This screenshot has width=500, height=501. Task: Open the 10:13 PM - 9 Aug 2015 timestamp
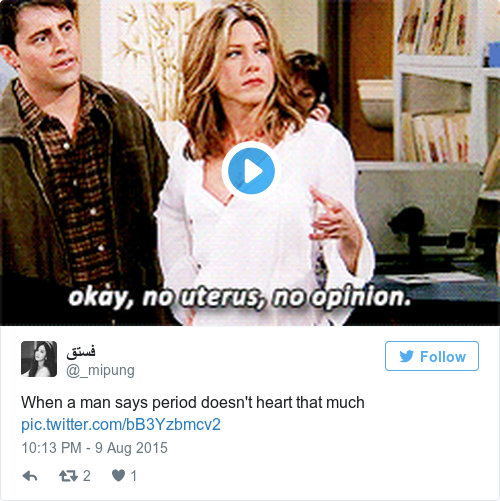[x=94, y=448]
